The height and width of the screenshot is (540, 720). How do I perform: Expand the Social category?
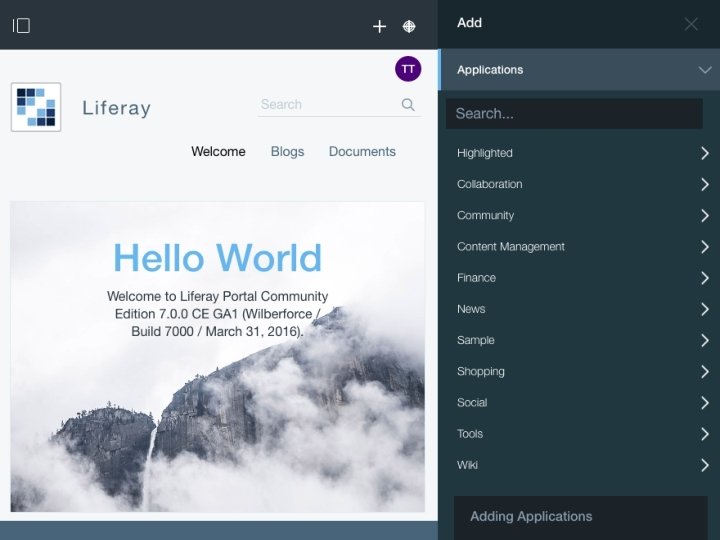[x=582, y=403]
